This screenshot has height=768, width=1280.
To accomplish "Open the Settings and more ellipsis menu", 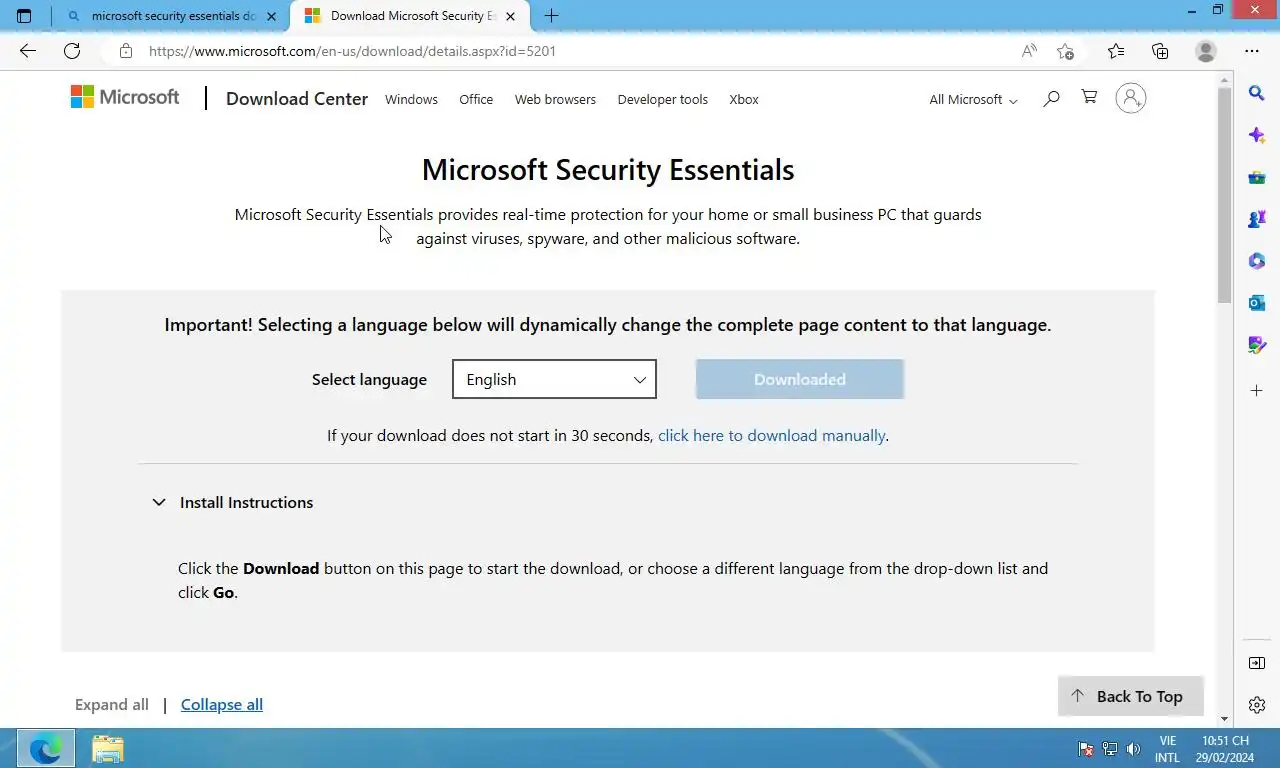I will coord(1252,51).
